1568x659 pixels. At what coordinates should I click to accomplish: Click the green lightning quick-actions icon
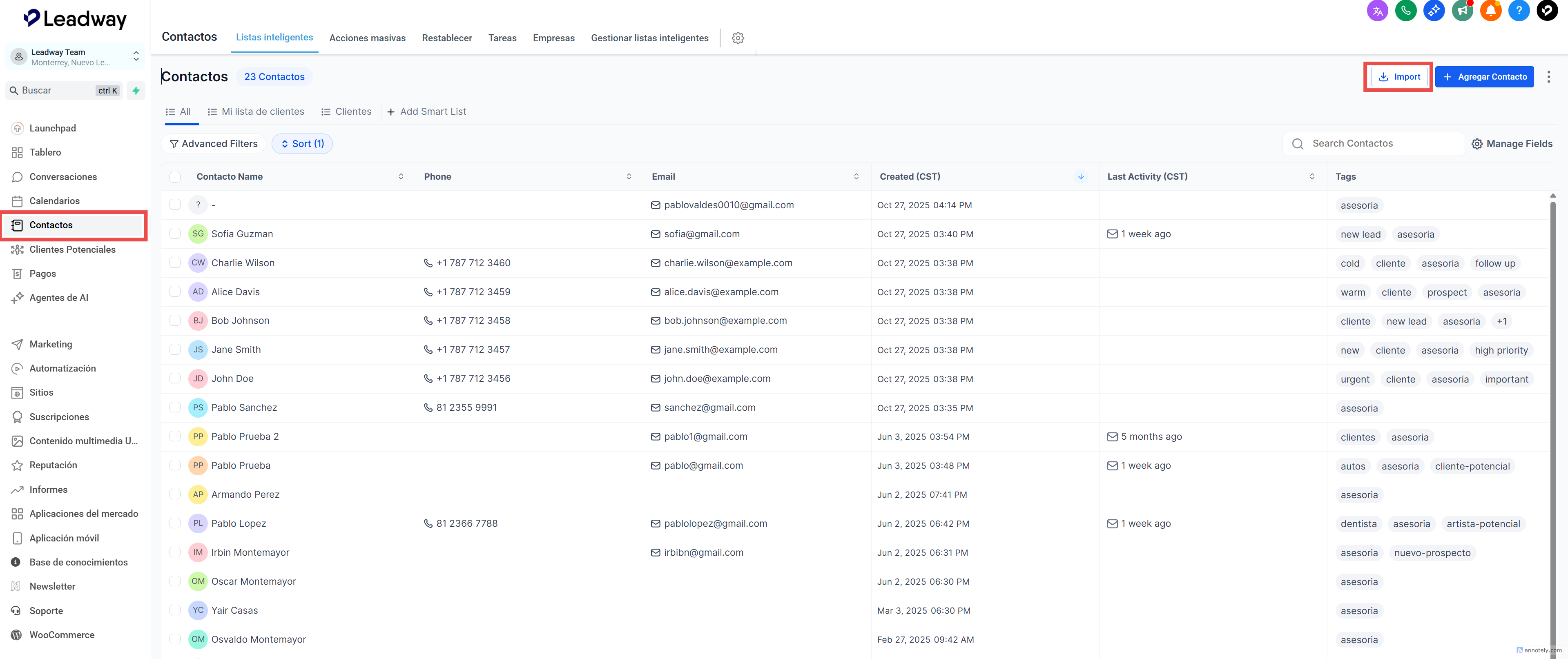pyautogui.click(x=136, y=91)
